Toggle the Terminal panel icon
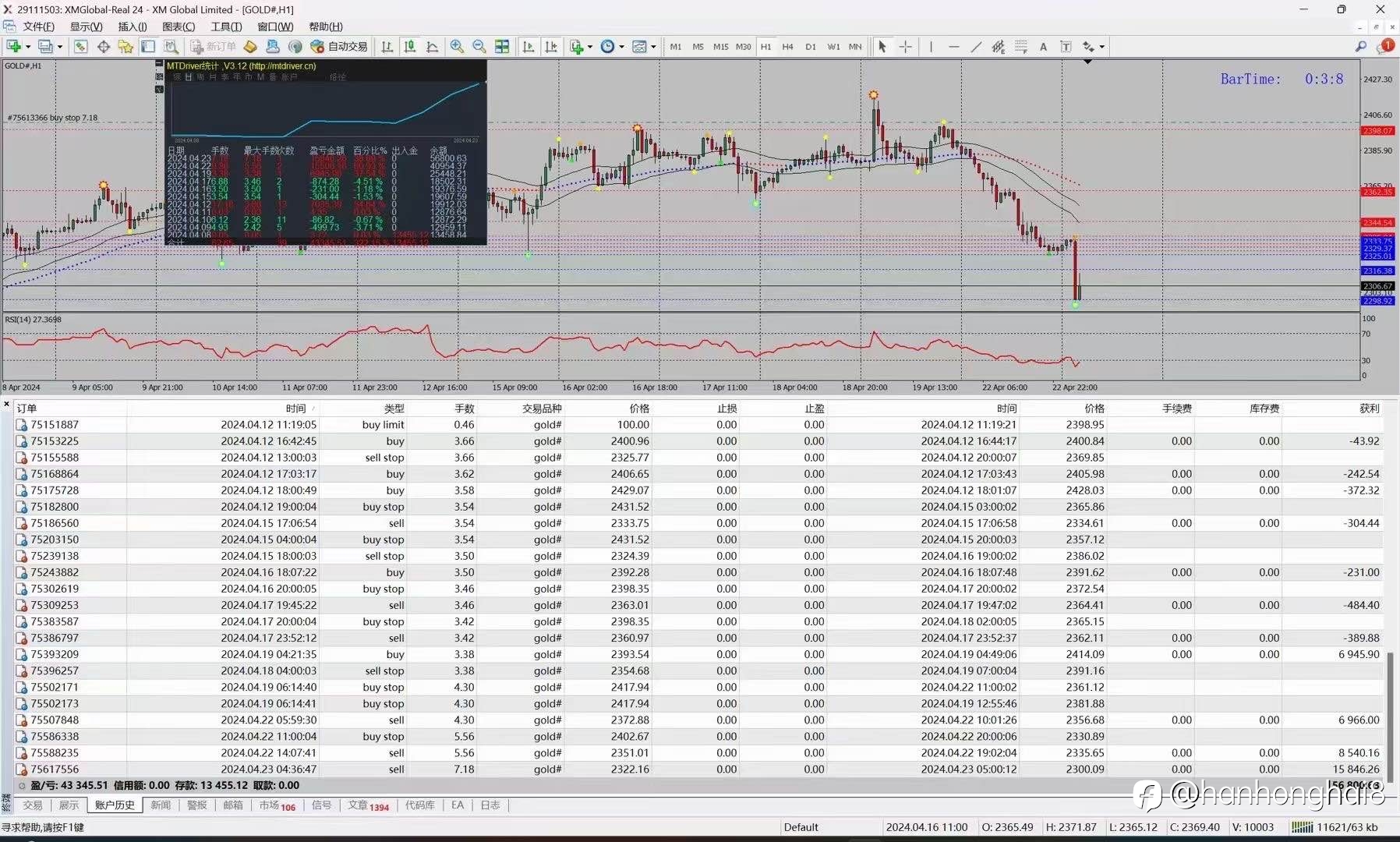Image resolution: width=1400 pixels, height=842 pixels. pos(148,47)
